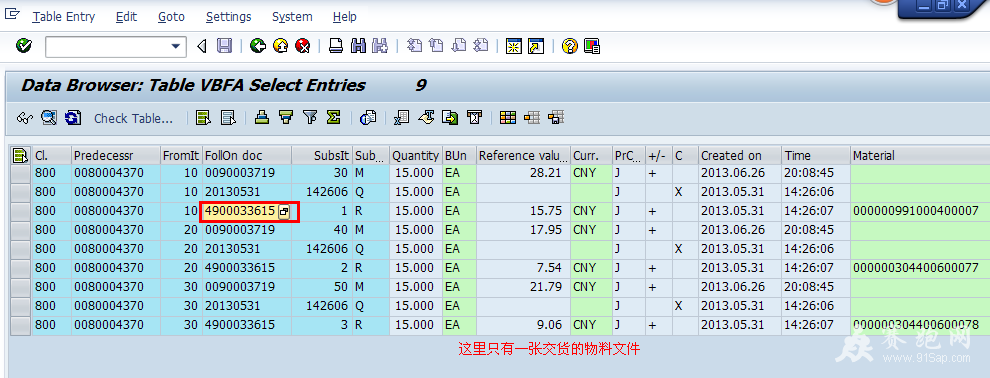
Task: Click the SAP menu icon beside Table Entry
Action: [12, 15]
